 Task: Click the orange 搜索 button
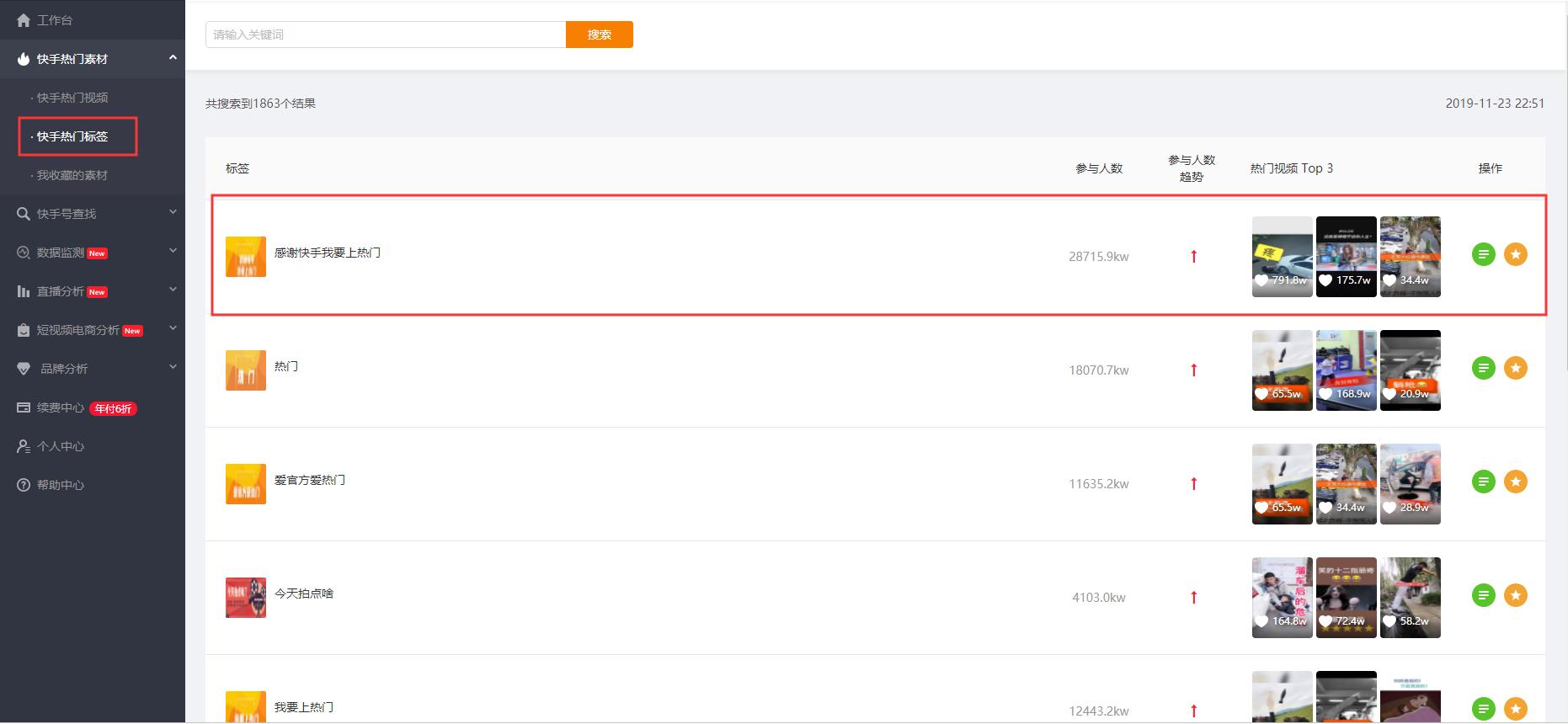(600, 35)
